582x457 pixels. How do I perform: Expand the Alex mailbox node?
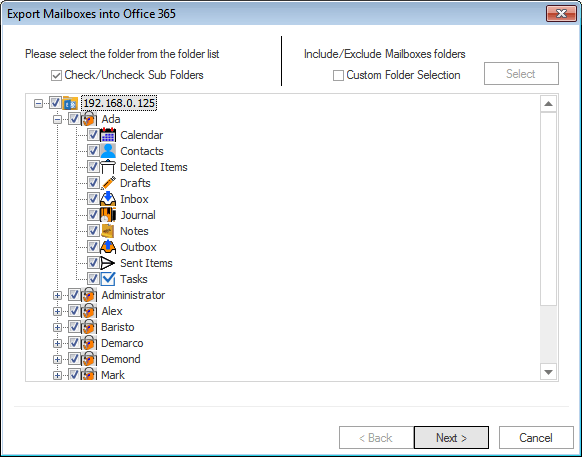57,311
